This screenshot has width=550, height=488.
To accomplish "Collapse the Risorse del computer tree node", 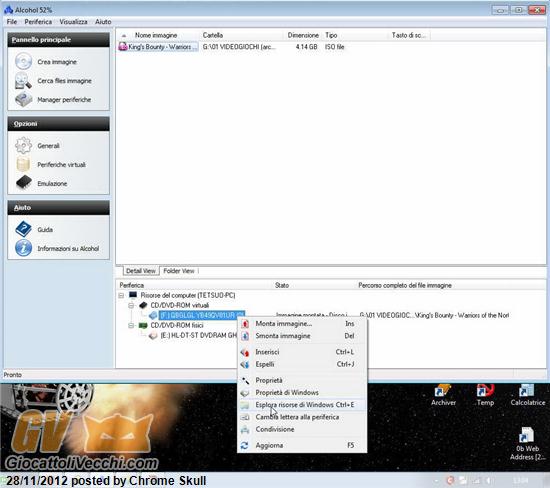I will 121,295.
